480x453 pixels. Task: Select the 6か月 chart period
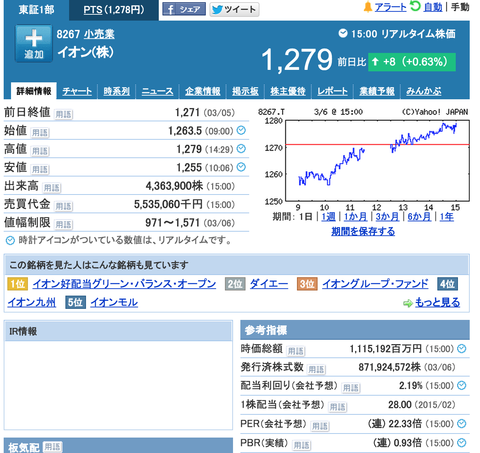pyautogui.click(x=419, y=217)
